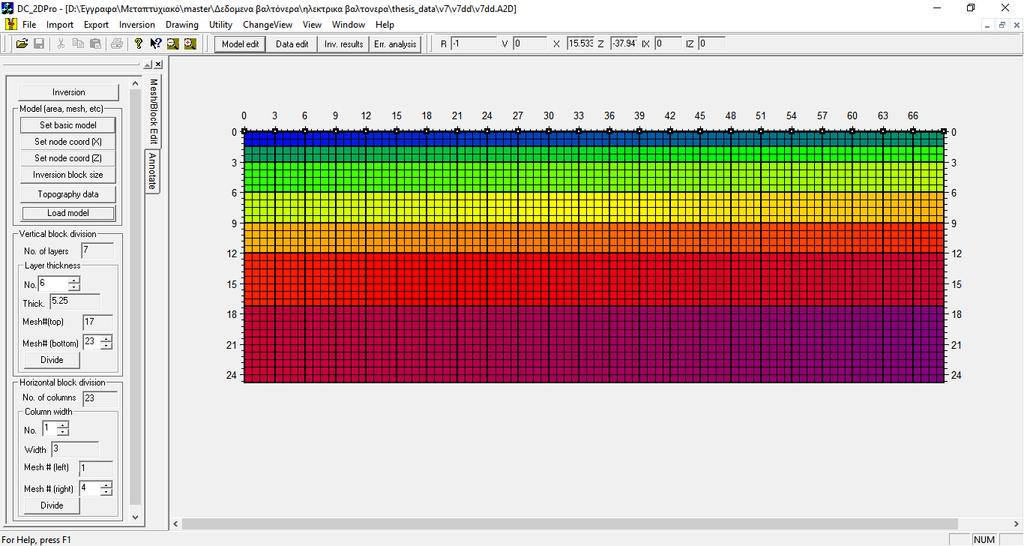Click the V value field in toolbar
Screen dimensions: 1024x546
pos(530,44)
